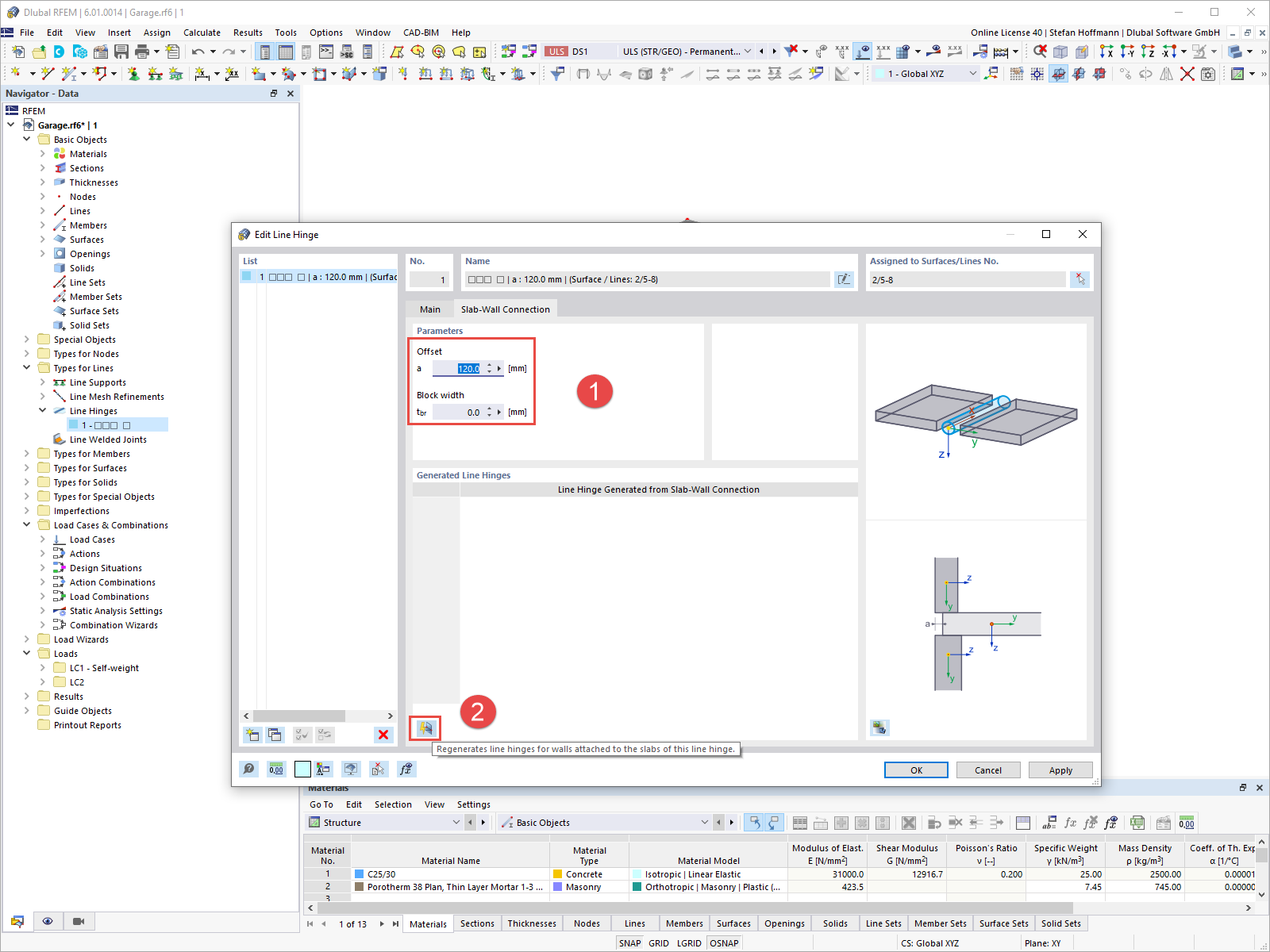Click the new line hinge icon under the List
This screenshot has width=1270, height=952.
pos(252,735)
